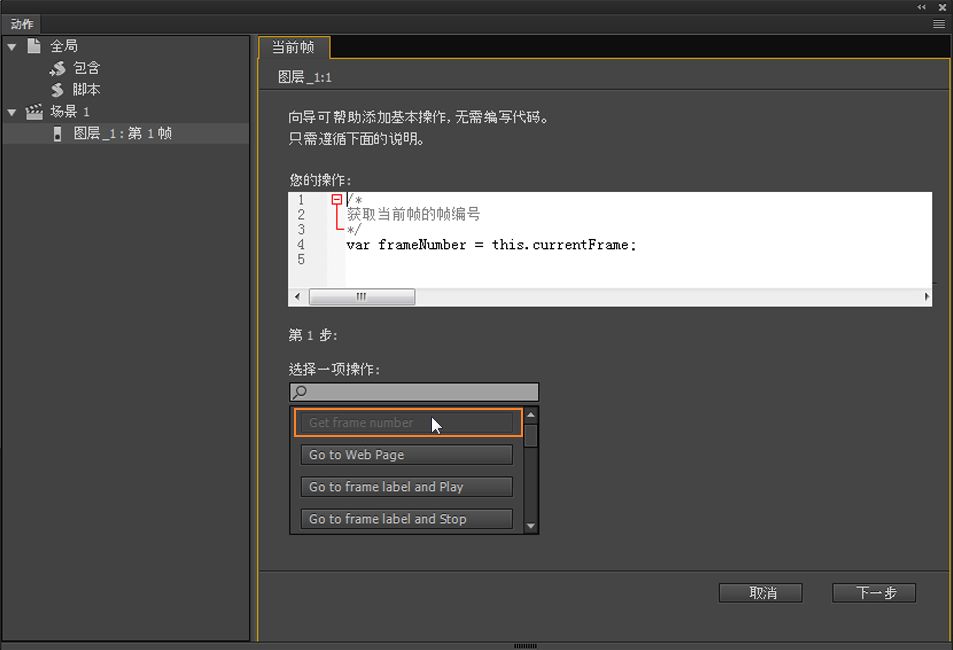Image resolution: width=953 pixels, height=650 pixels.
Task: Click the code editor horizontal scrollbar thumb
Action: click(x=362, y=297)
